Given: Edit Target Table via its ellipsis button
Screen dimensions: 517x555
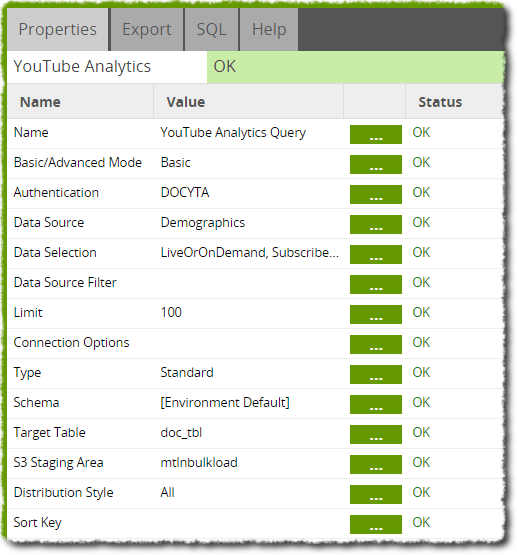Looking at the screenshot, I should click(x=376, y=434).
